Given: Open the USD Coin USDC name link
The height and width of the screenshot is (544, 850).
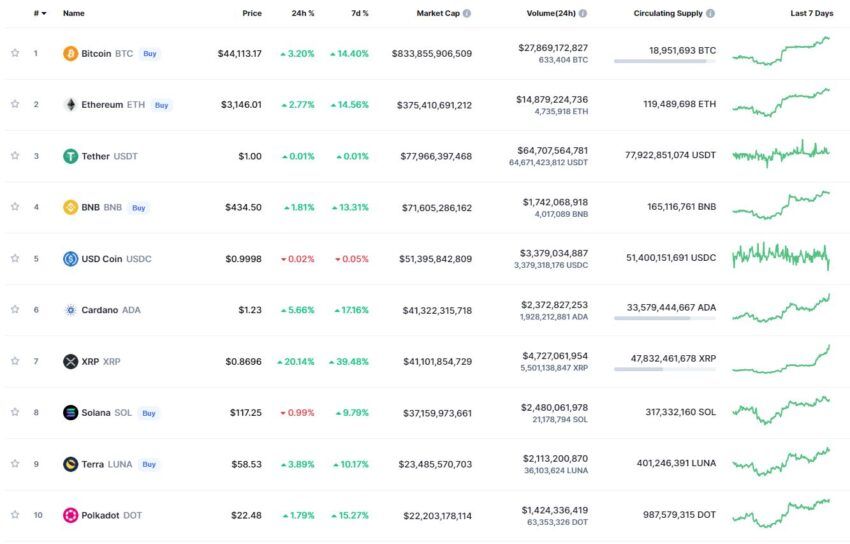Looking at the screenshot, I should click(117, 259).
